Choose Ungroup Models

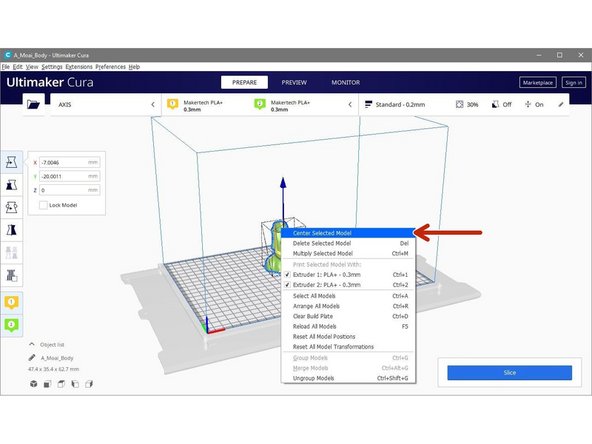tap(348, 378)
